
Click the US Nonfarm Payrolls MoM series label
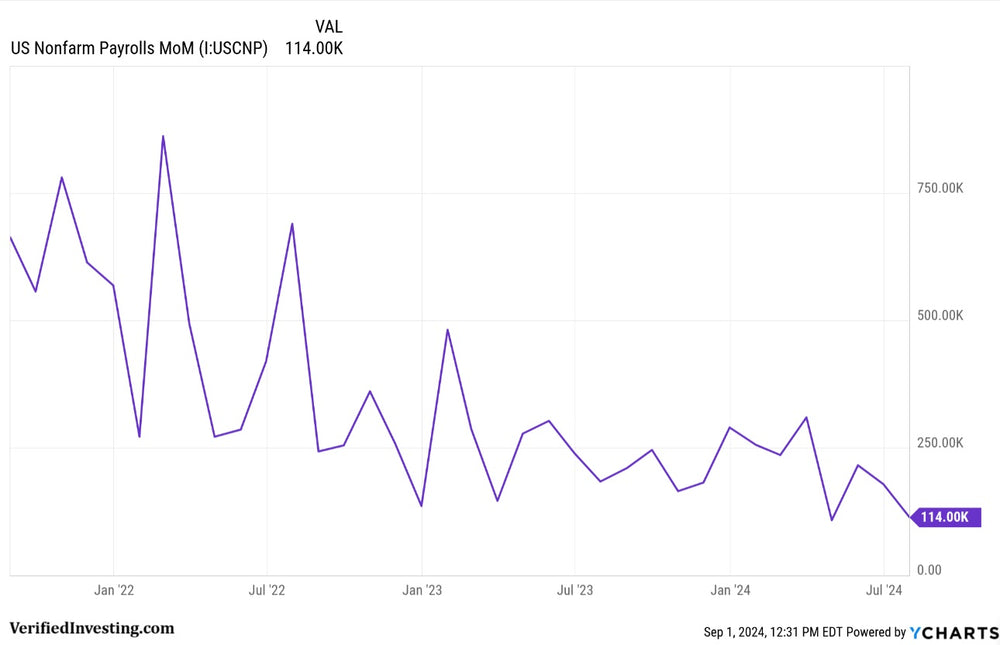coord(139,48)
